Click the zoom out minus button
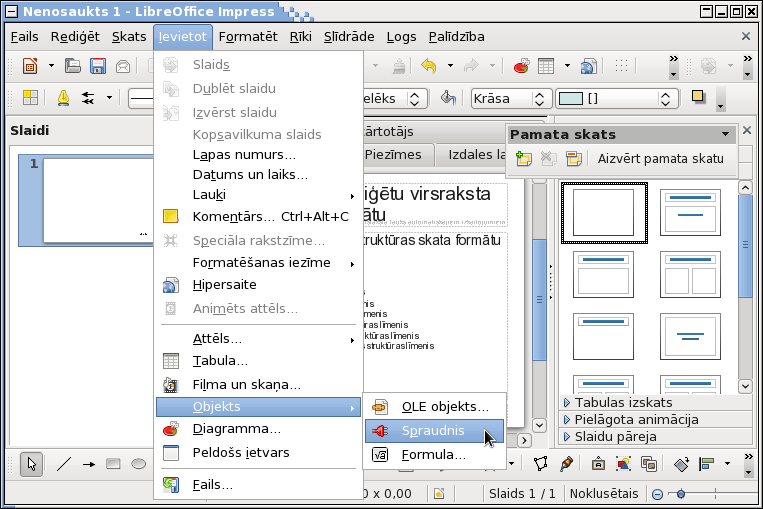Viewport: 763px width, 509px height. 657,494
